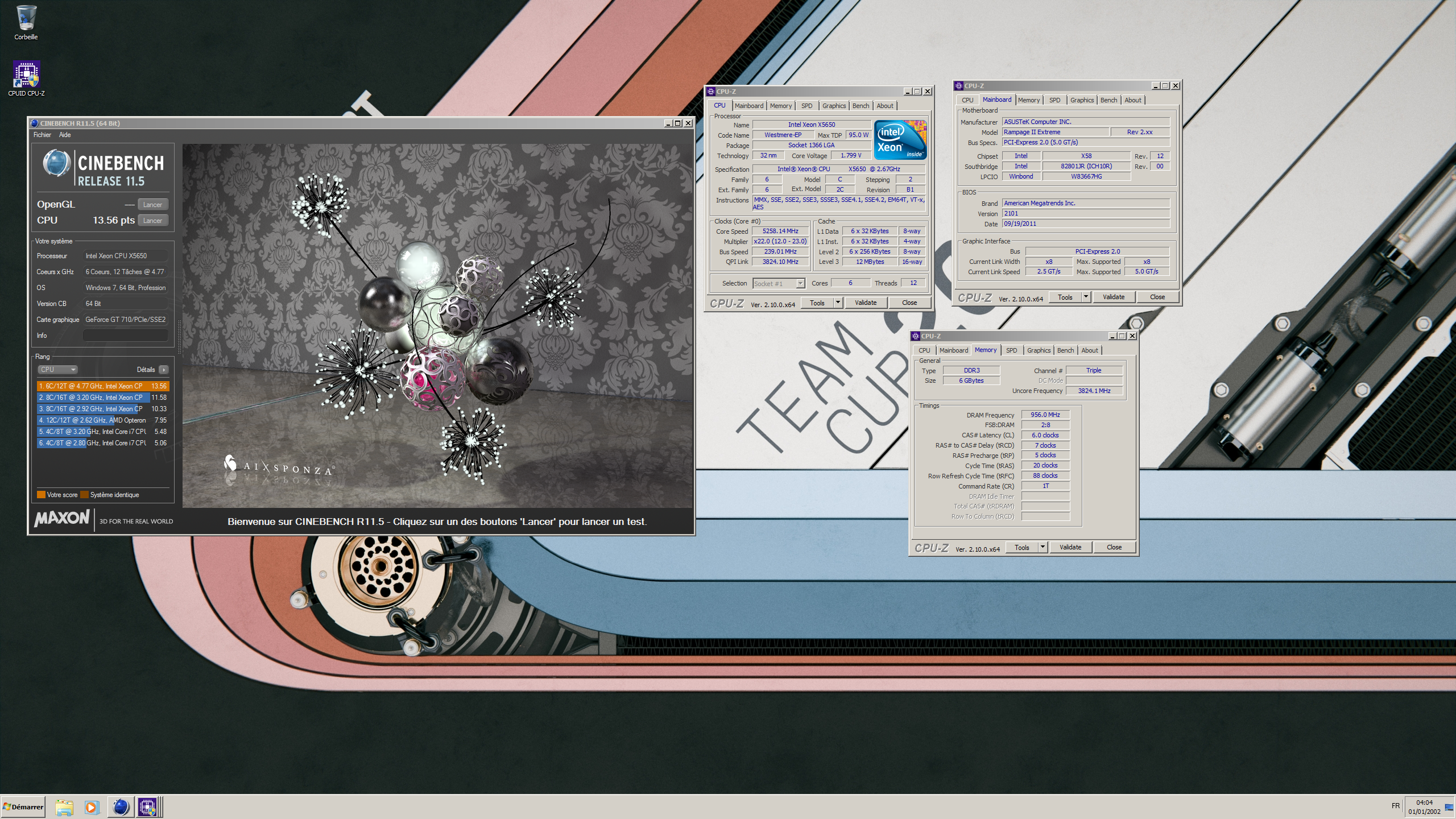Open the media player taskbar icon
The image size is (1456, 819).
tap(91, 807)
